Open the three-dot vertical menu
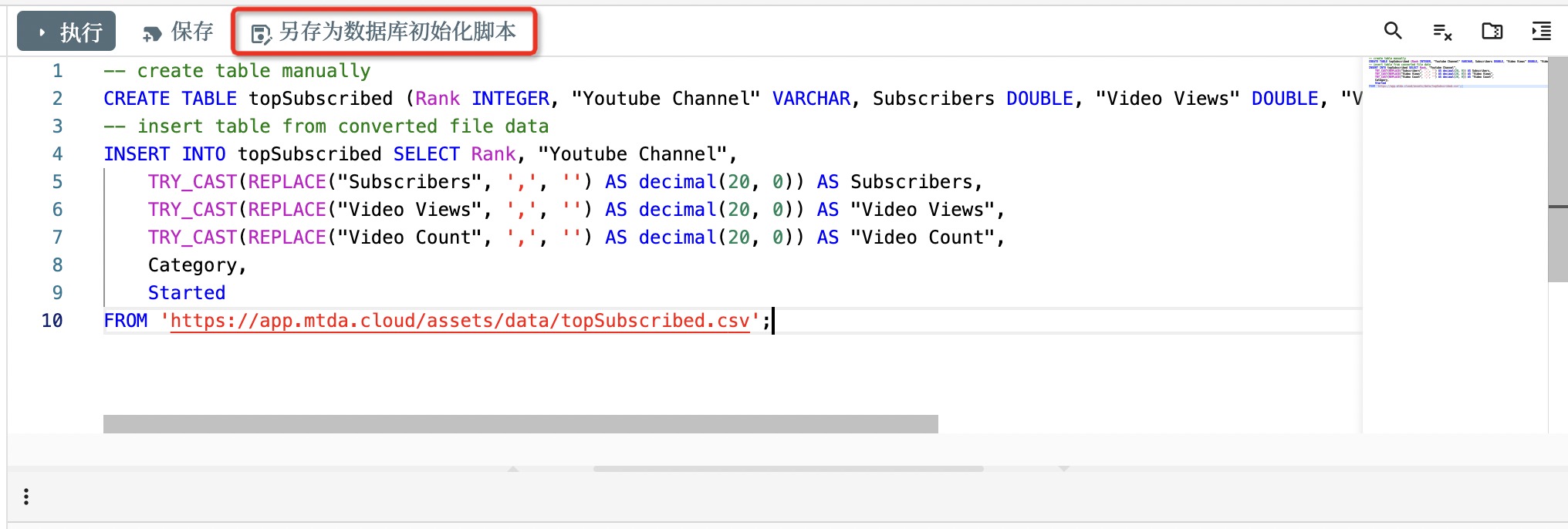Image resolution: width=1568 pixels, height=529 pixels. (x=26, y=497)
